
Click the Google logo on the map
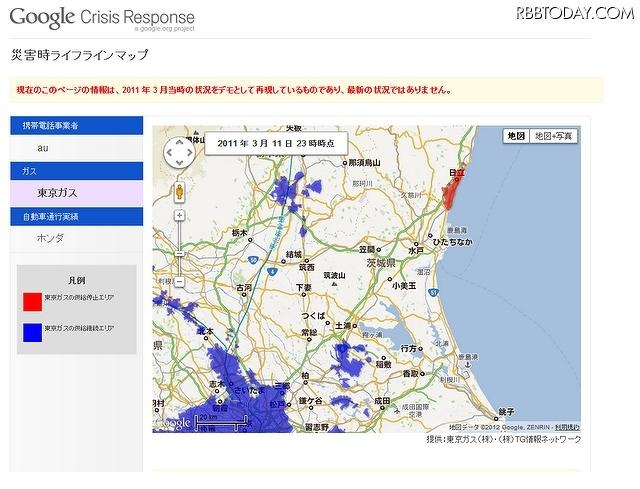click(174, 423)
